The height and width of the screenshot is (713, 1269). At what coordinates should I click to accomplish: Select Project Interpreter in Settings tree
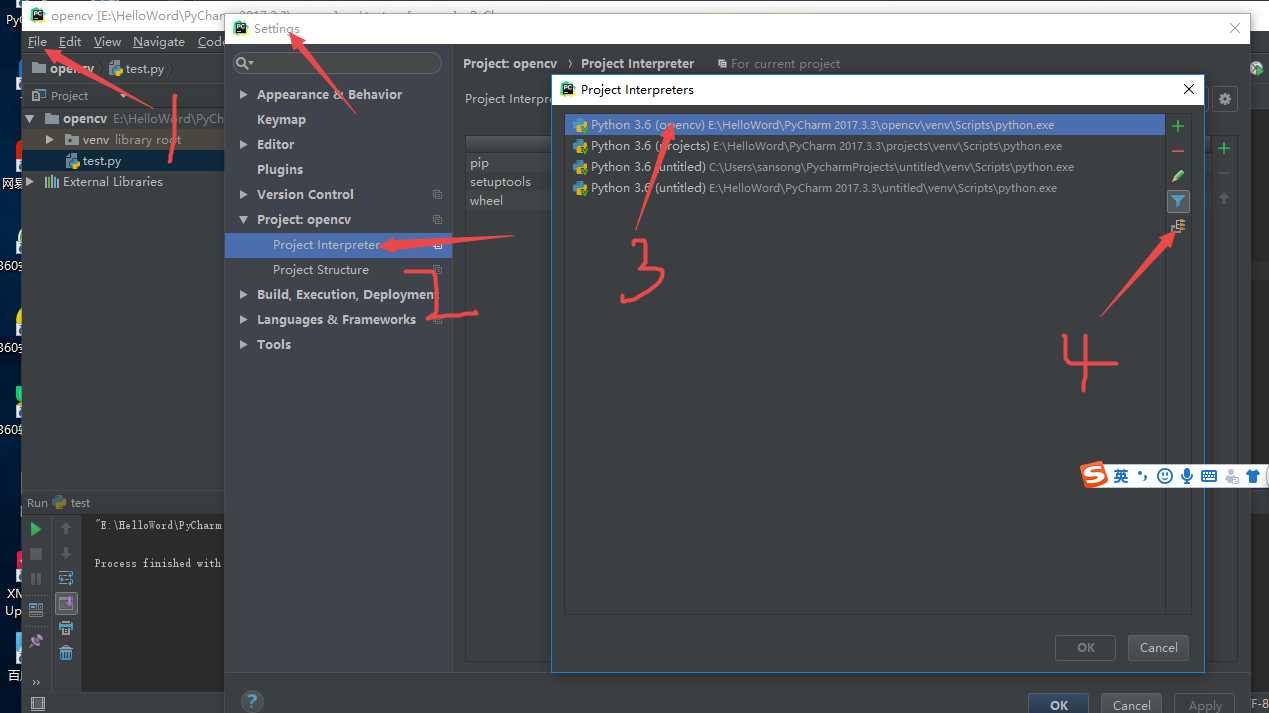click(x=338, y=245)
